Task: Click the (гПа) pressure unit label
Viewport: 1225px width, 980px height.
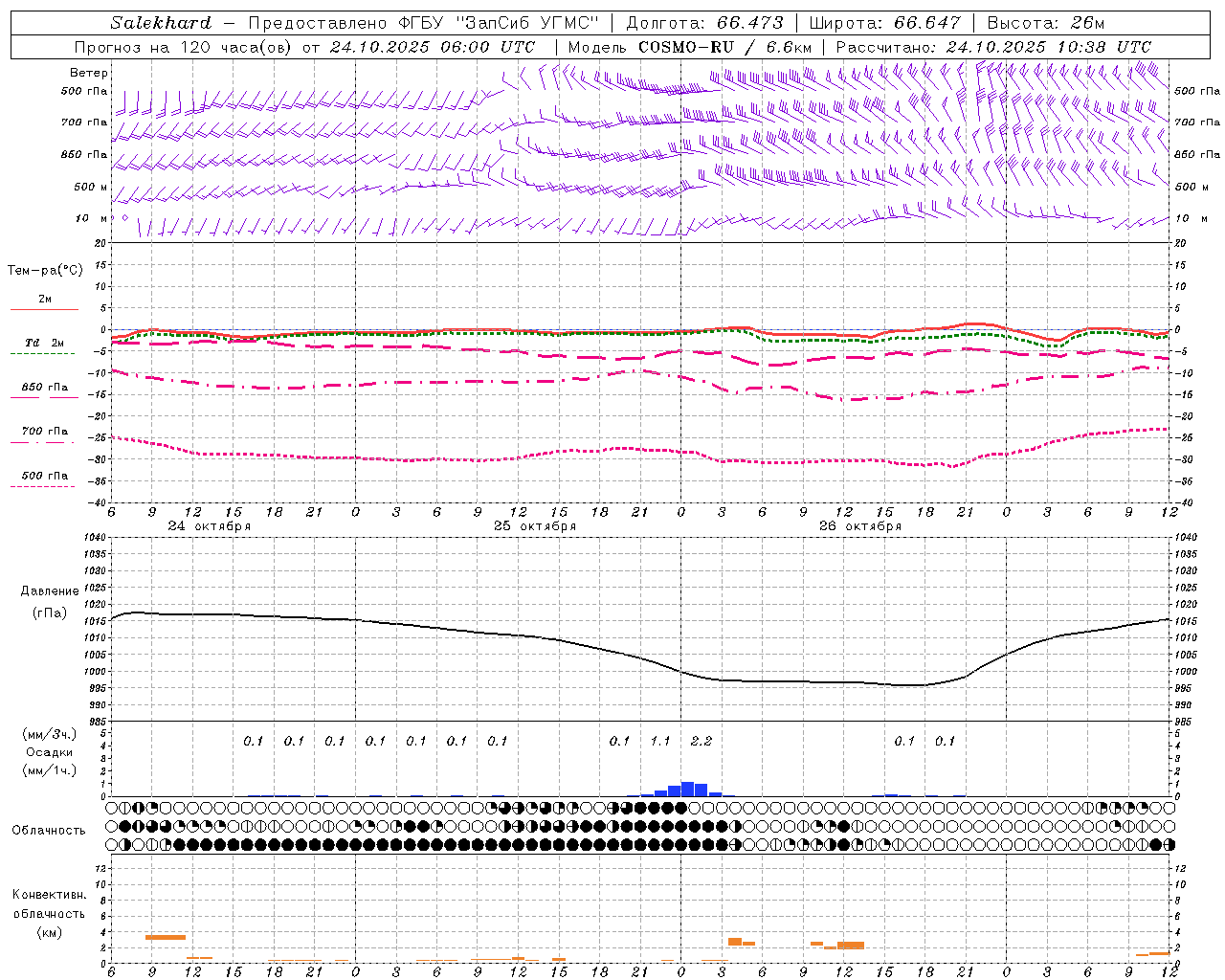Action: [x=50, y=613]
